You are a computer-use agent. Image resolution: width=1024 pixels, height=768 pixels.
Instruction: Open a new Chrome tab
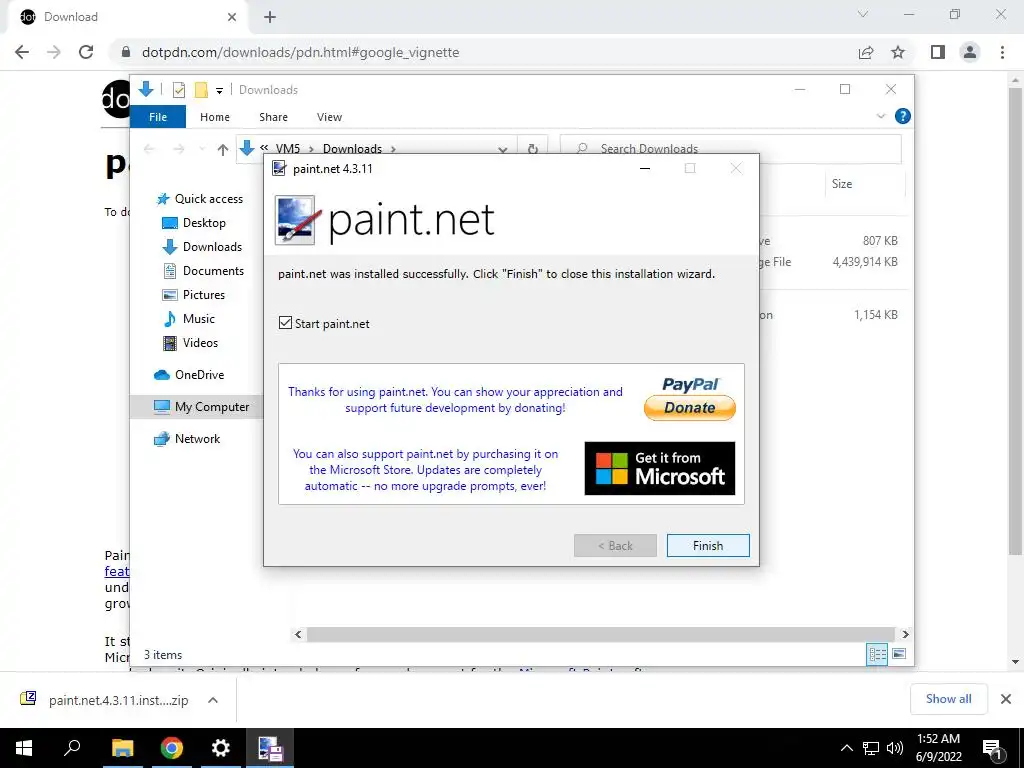(x=270, y=18)
